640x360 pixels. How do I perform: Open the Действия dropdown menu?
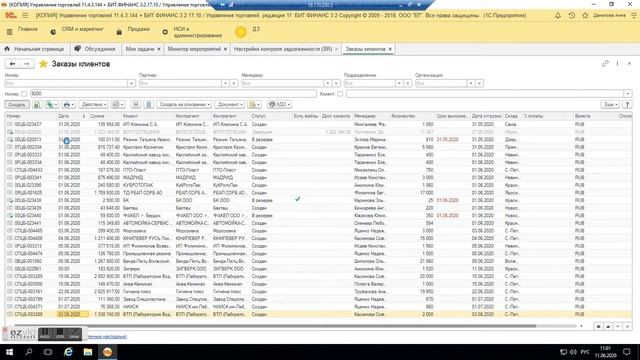tap(94, 104)
